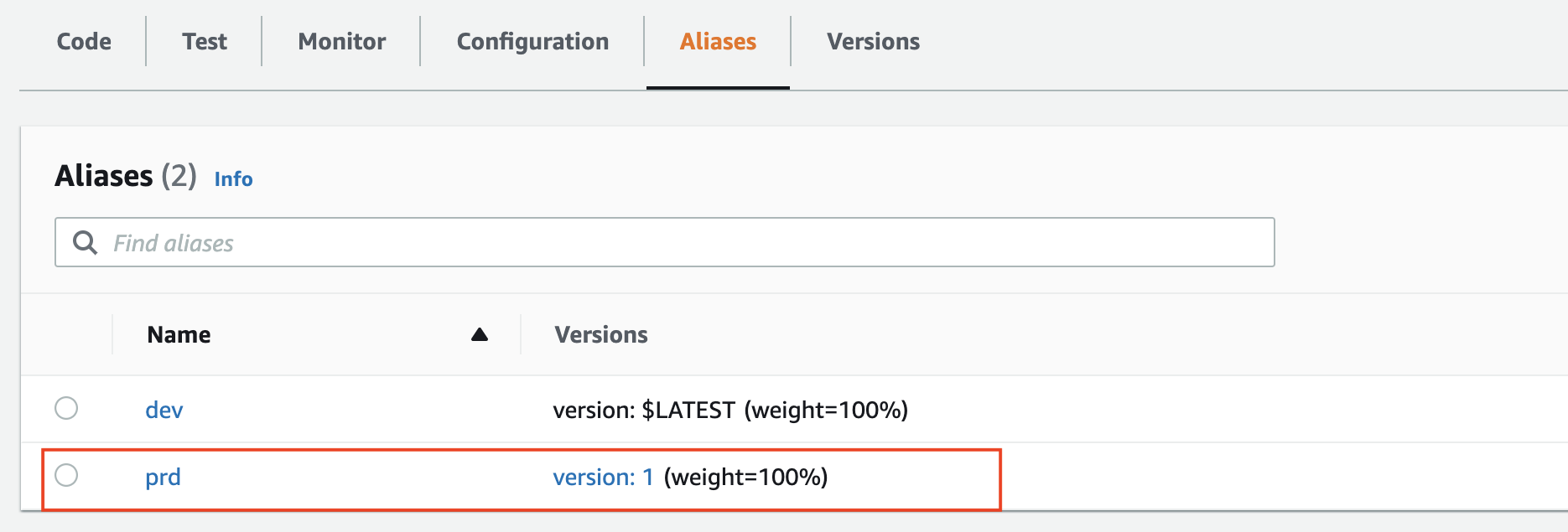Click the magnifier icon in alias search
This screenshot has height=532, width=1568.
click(85, 243)
